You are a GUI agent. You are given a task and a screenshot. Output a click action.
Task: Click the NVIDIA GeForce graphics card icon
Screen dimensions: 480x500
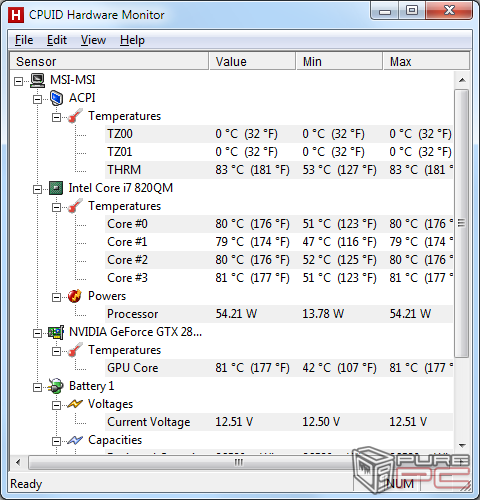pos(56,332)
